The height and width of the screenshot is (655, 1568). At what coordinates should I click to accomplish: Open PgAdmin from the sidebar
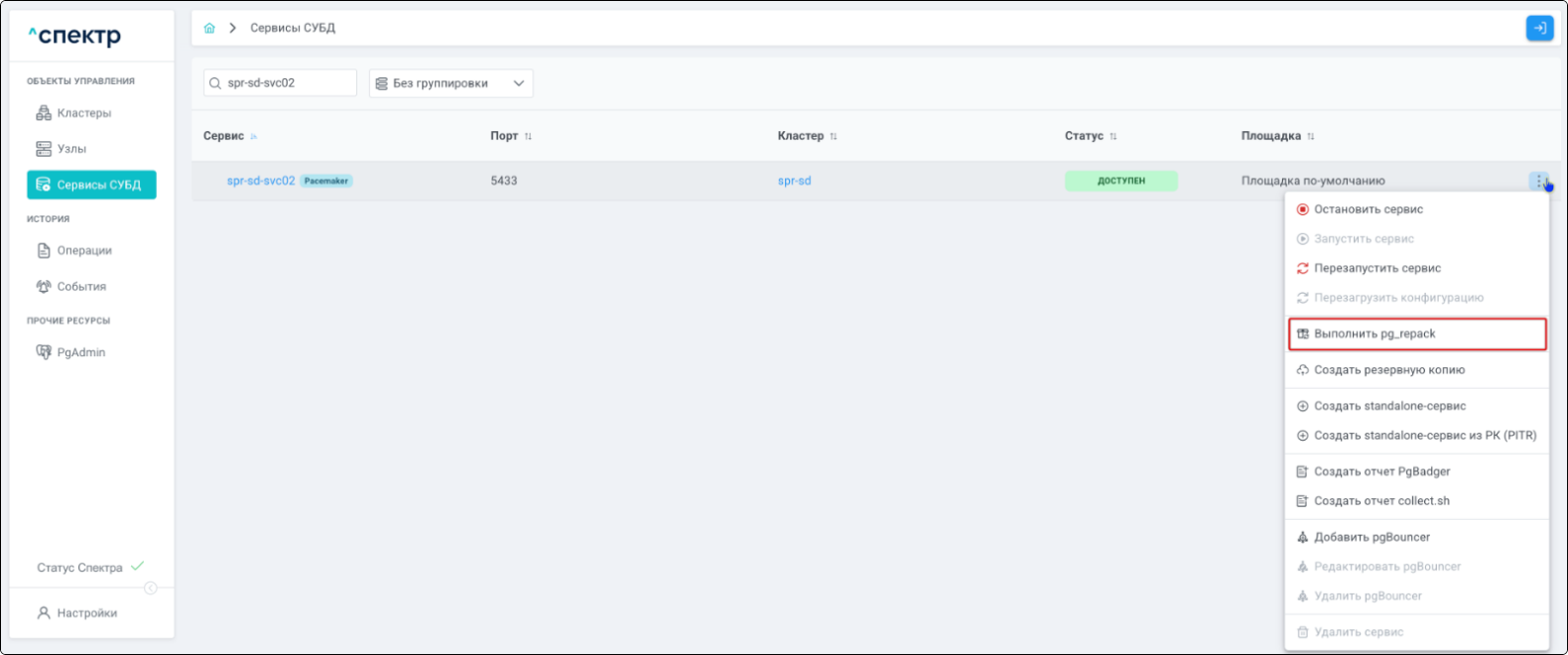pyautogui.click(x=80, y=352)
